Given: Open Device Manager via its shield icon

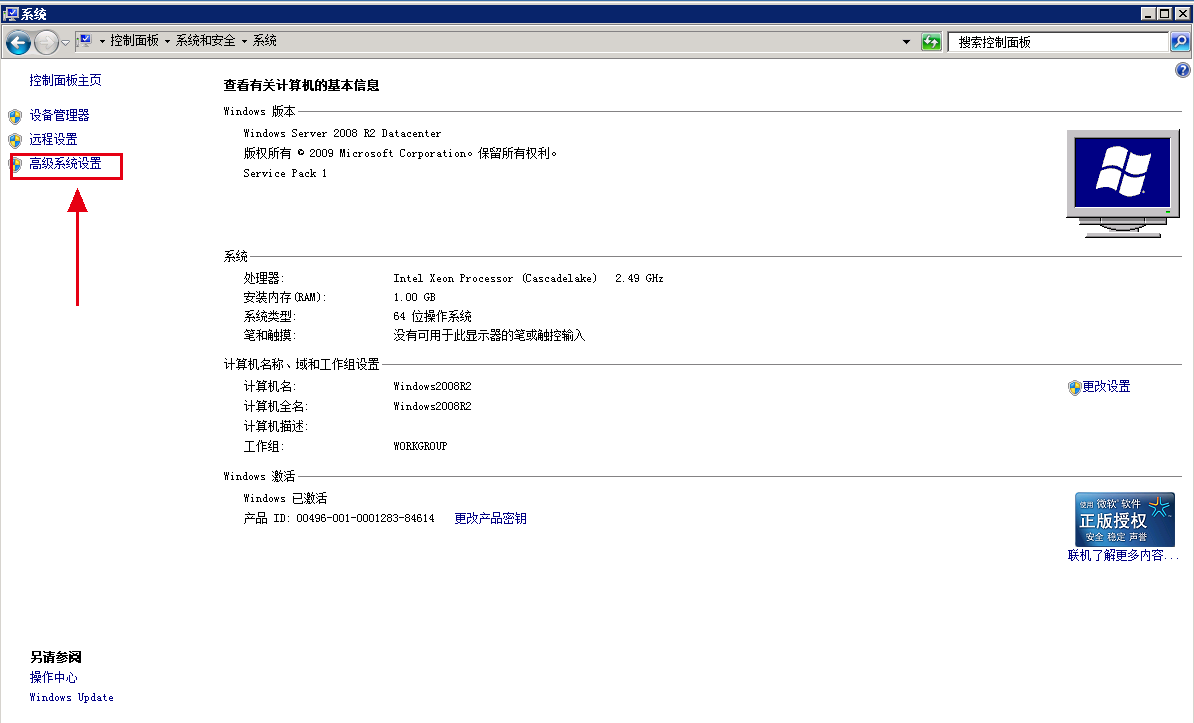Looking at the screenshot, I should (x=17, y=114).
